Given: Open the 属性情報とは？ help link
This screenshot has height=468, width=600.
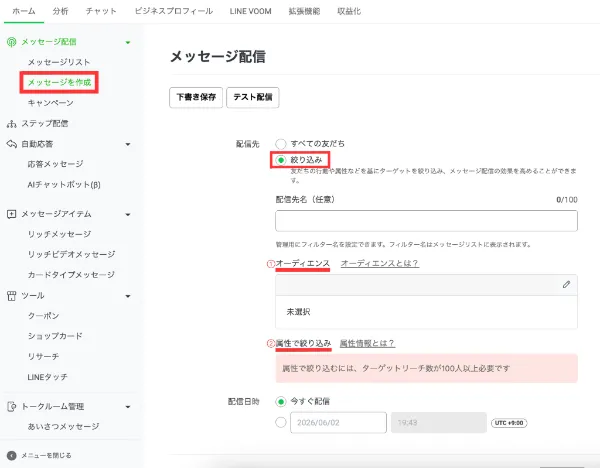Looking at the screenshot, I should click(x=367, y=344).
